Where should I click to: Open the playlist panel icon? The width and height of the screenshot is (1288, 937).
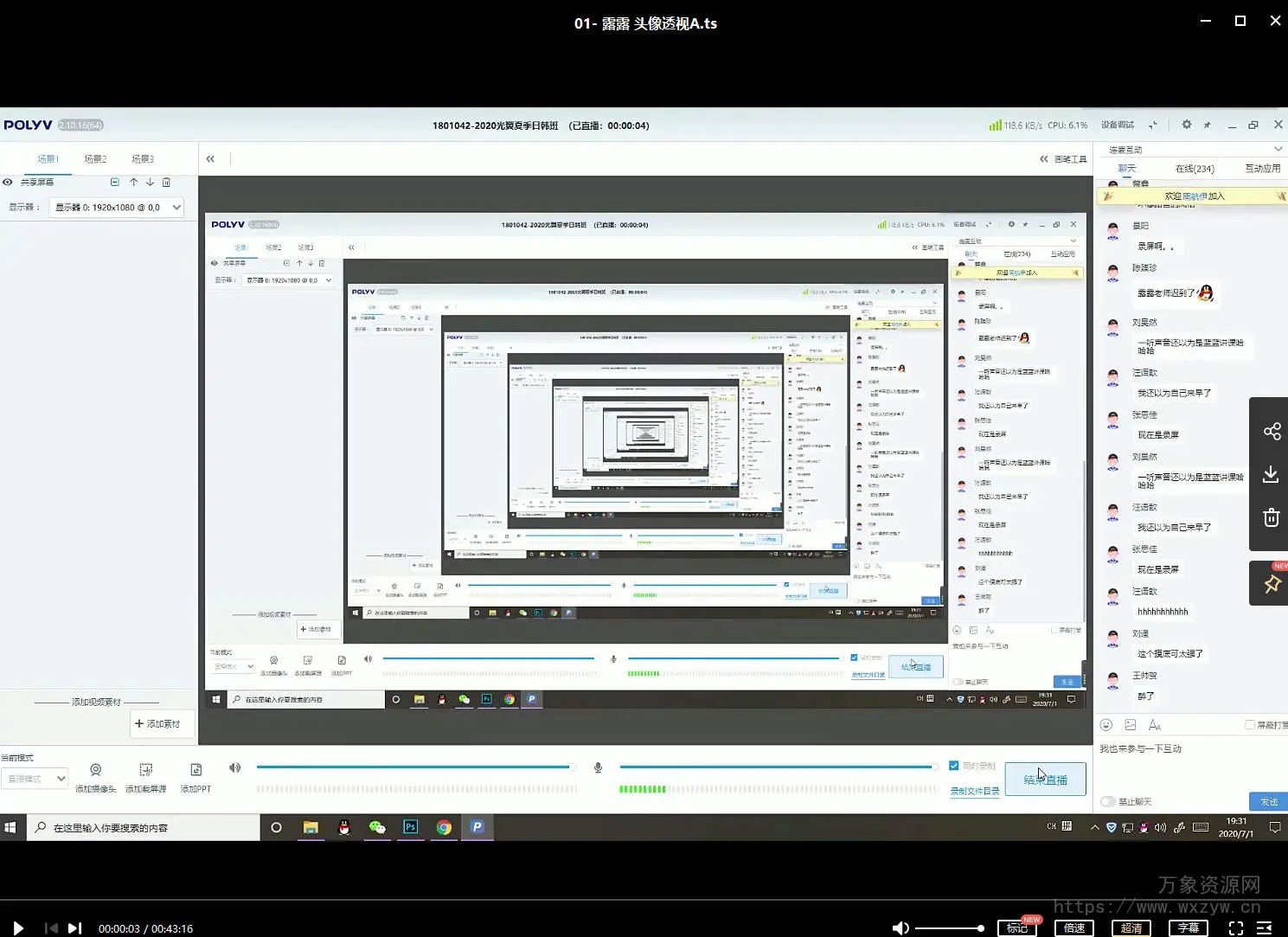tap(1264, 928)
